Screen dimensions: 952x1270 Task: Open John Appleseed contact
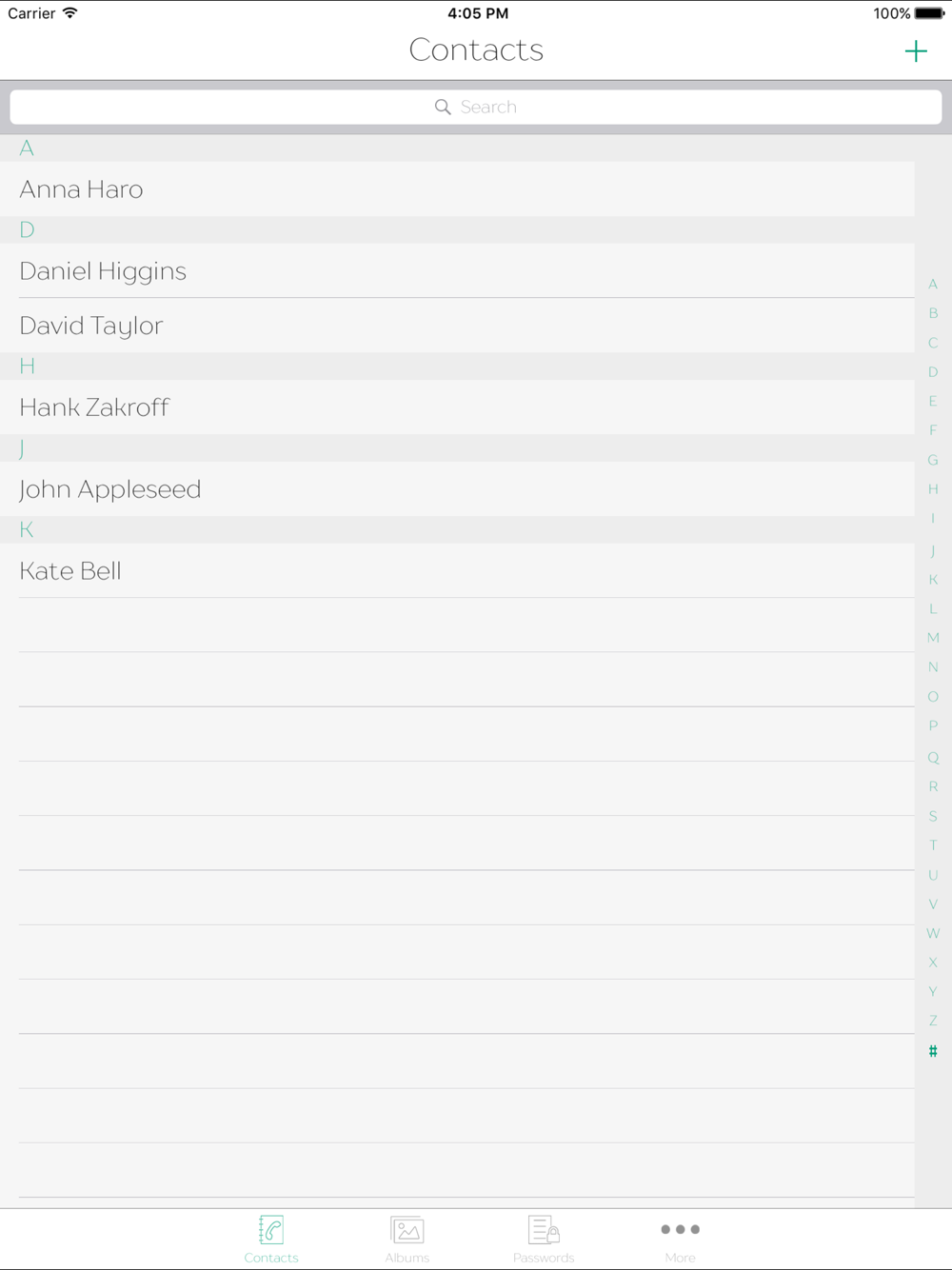(457, 489)
